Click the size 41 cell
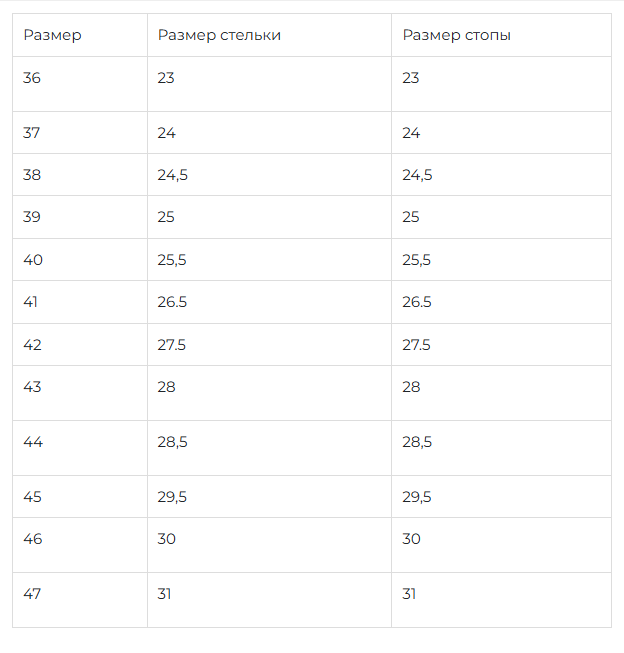624x653 pixels. tap(31, 302)
